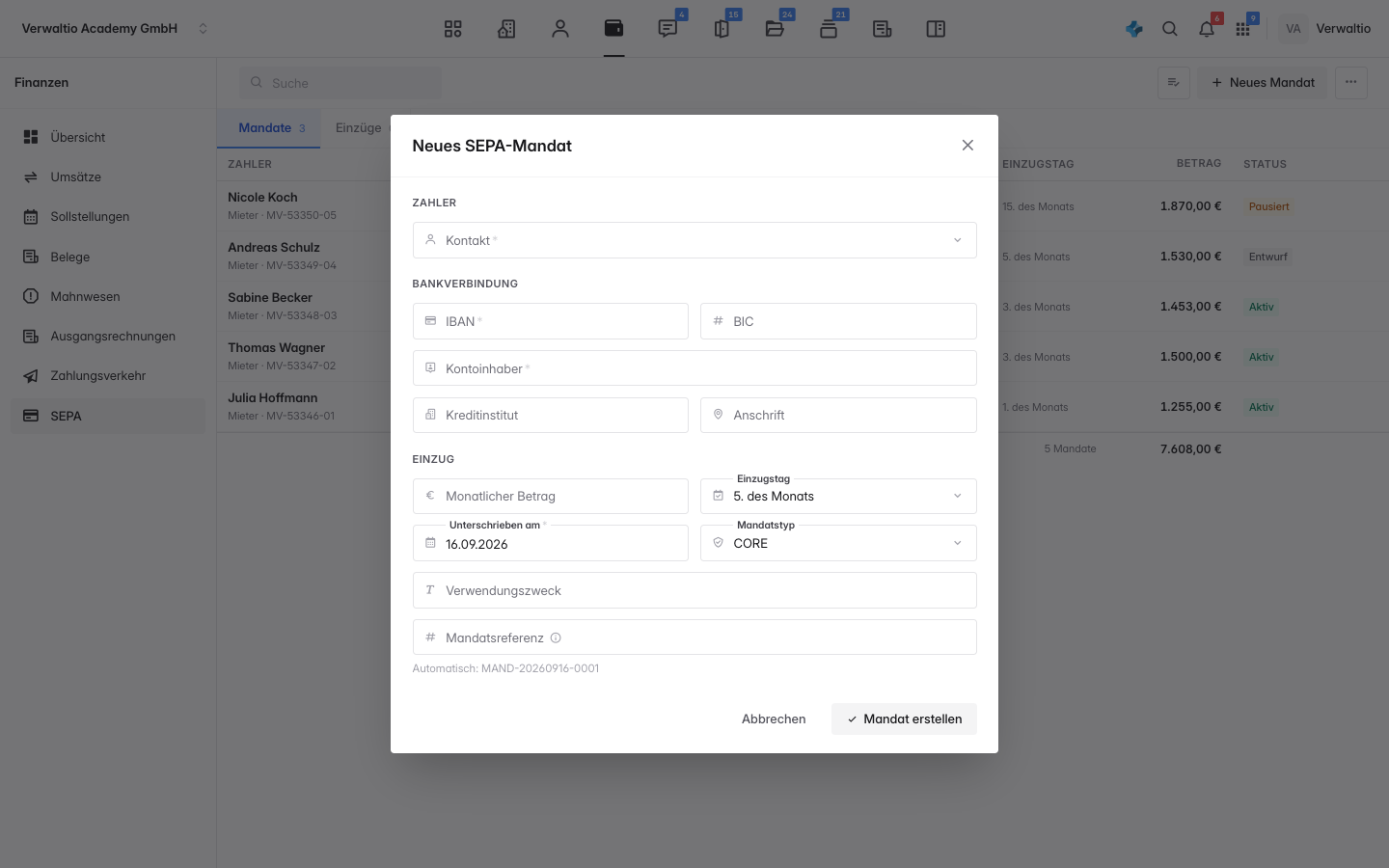The image size is (1389, 868).
Task: Open the apps grid icon with badge 9
Action: point(1242,29)
